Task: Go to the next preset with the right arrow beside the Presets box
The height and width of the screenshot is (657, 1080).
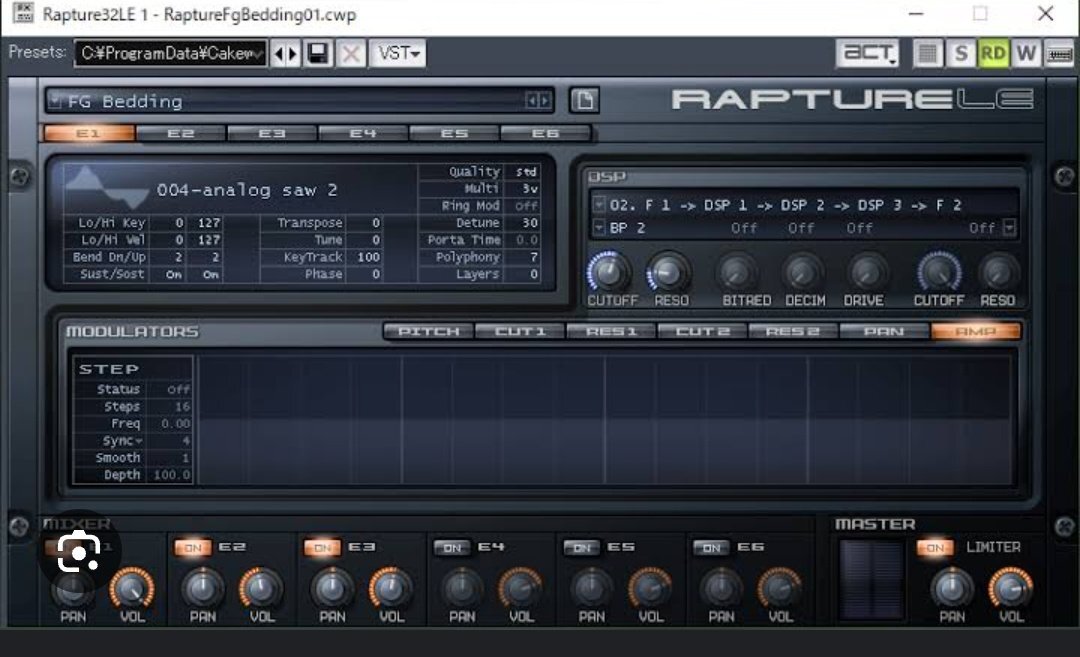Action: click(293, 54)
